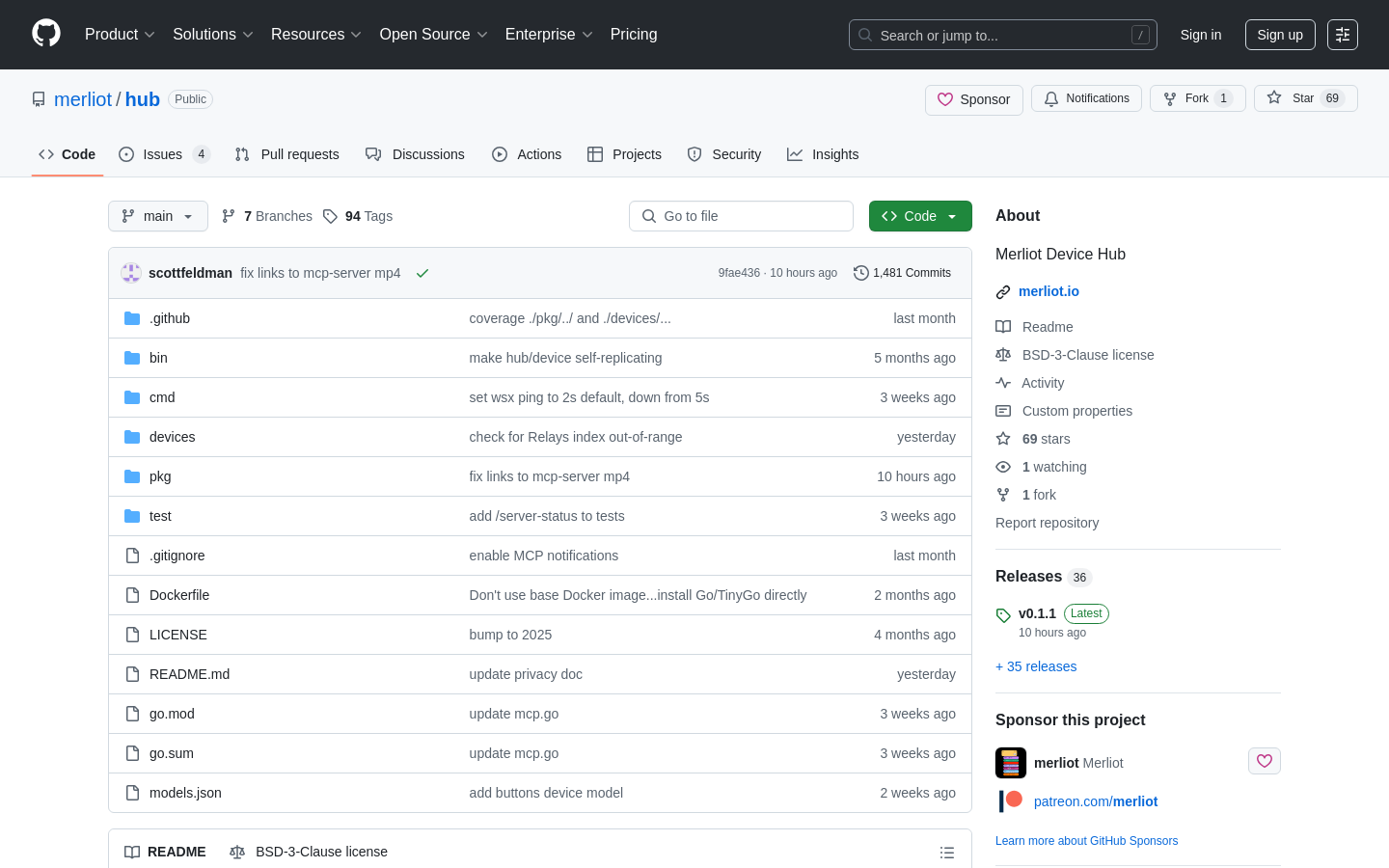Click the Notifications bell button
The width and height of the screenshot is (1389, 868).
pyautogui.click(x=1086, y=98)
